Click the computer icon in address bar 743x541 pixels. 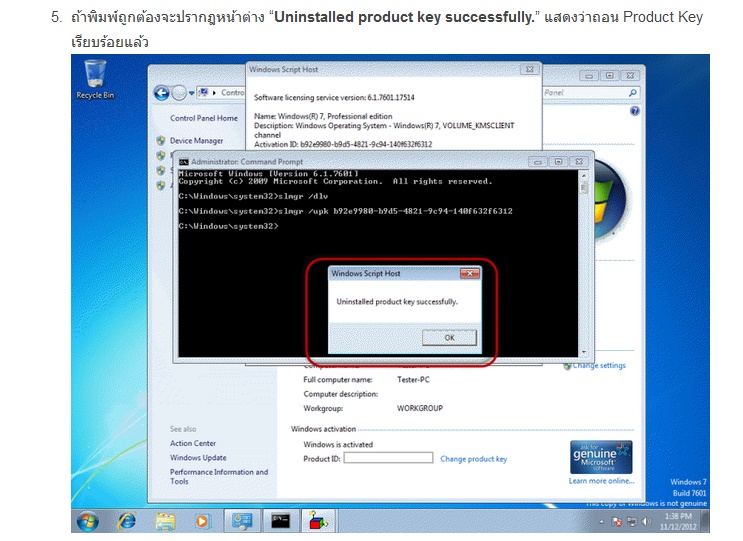coord(203,92)
